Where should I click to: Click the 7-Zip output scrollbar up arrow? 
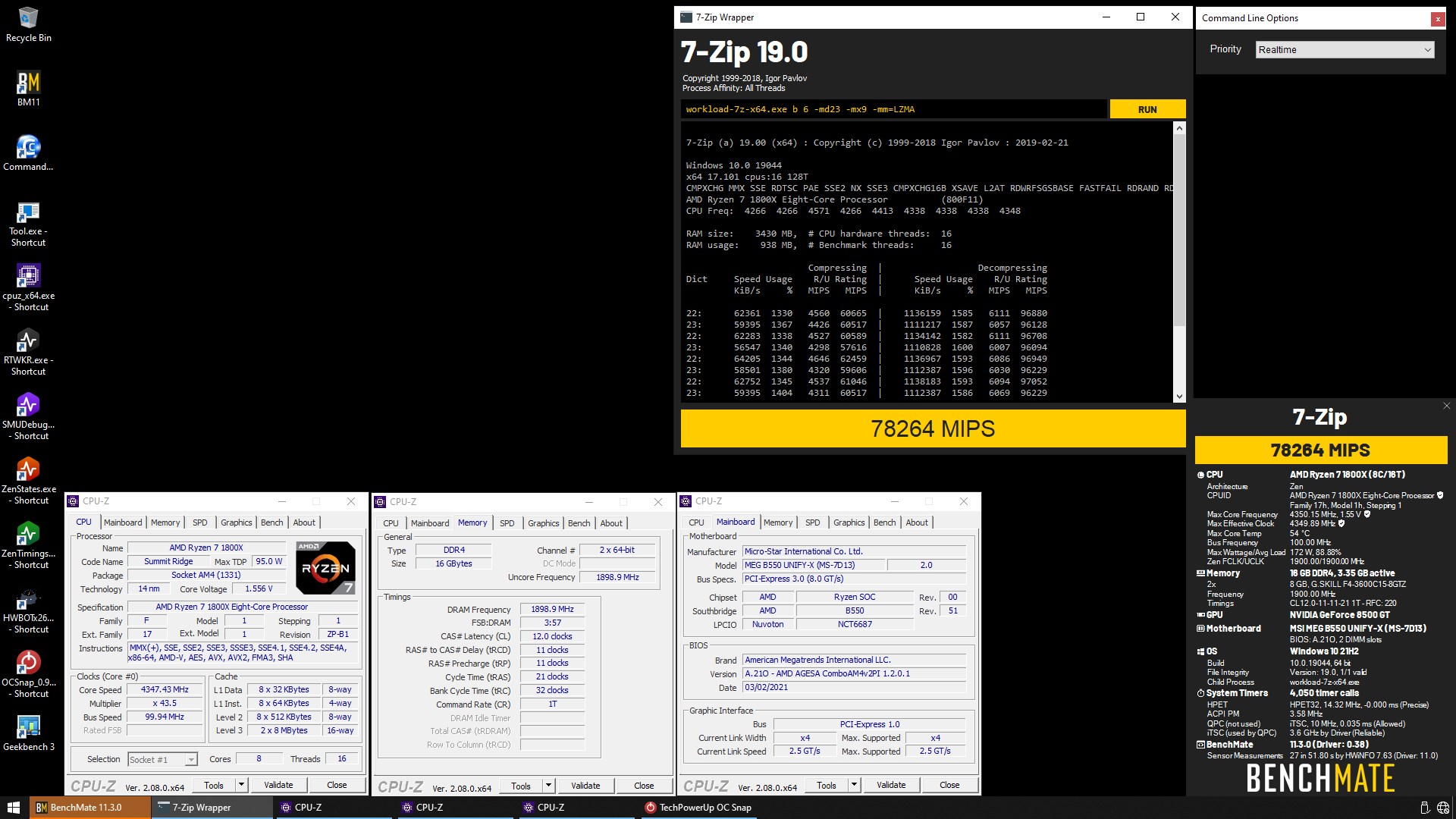tap(1179, 128)
